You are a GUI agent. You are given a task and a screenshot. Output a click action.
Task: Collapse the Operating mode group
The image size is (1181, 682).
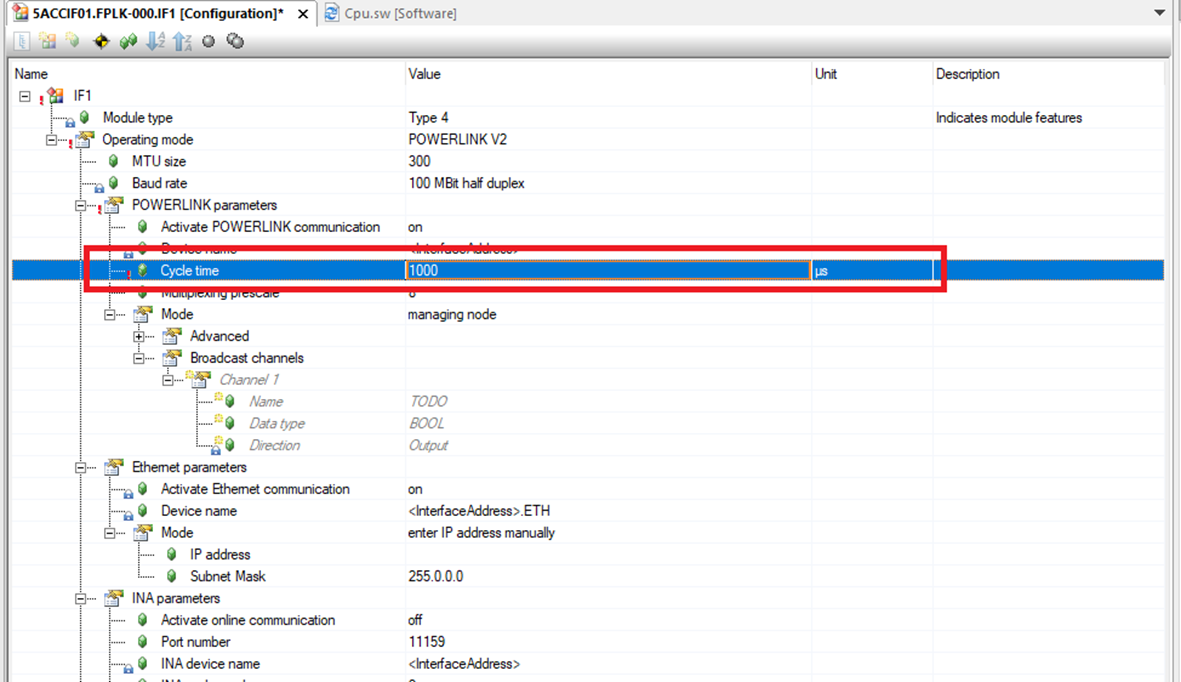pyautogui.click(x=53, y=140)
